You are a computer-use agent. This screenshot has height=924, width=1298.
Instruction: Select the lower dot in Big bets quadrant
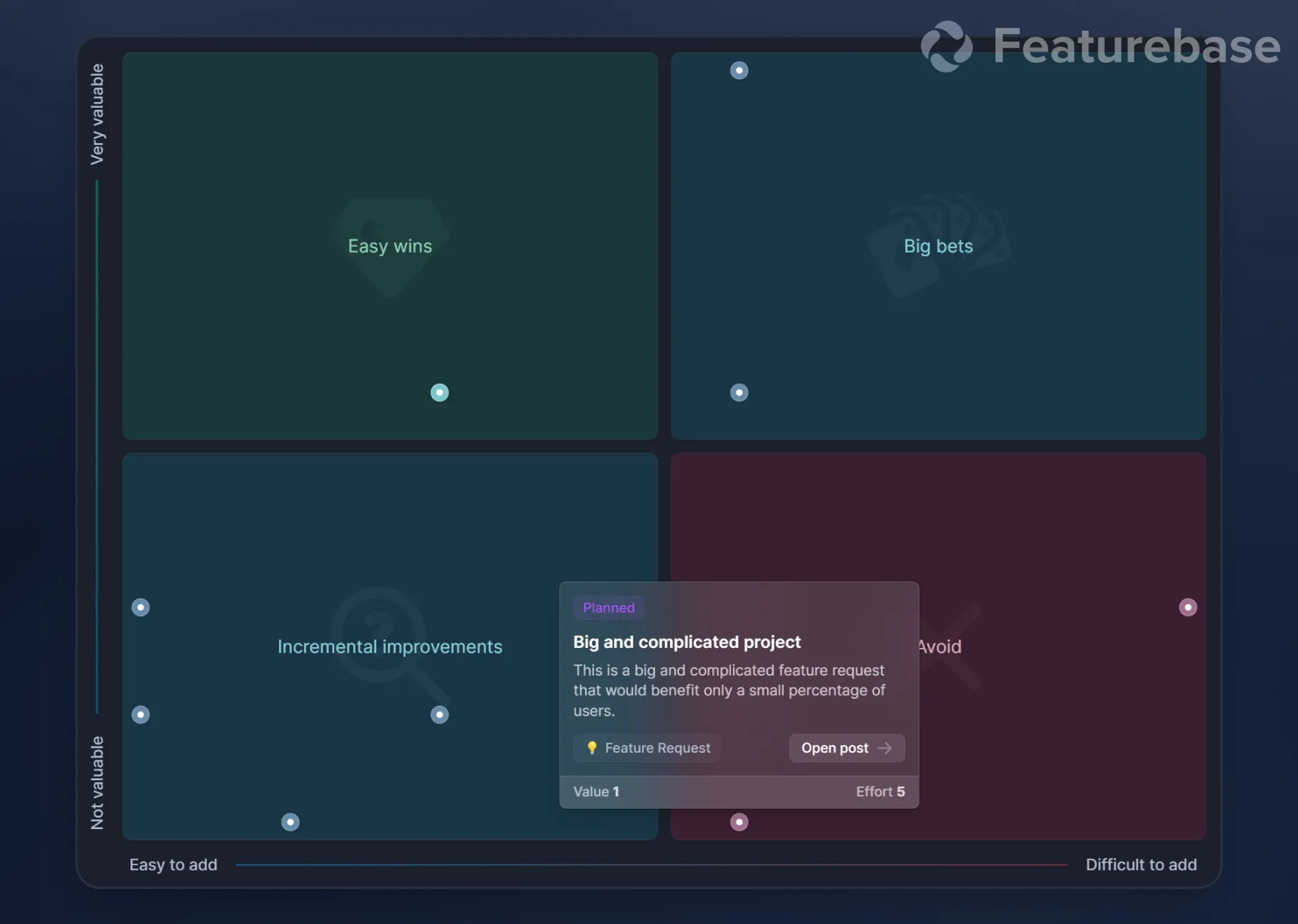pos(739,392)
